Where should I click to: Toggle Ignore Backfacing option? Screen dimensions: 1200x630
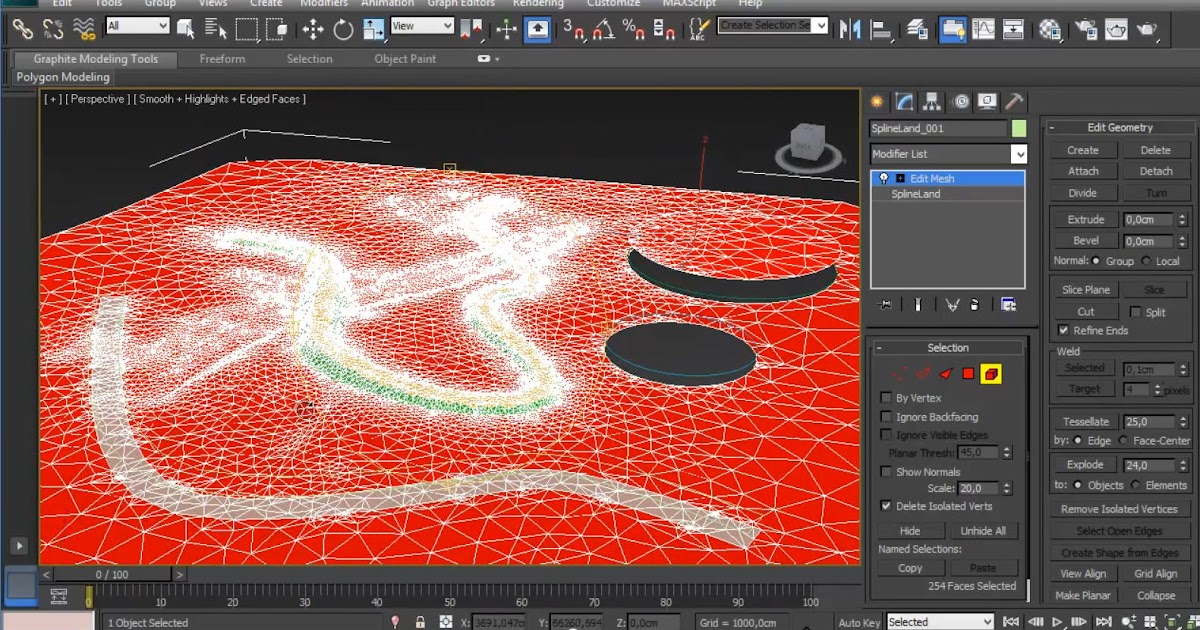(886, 417)
